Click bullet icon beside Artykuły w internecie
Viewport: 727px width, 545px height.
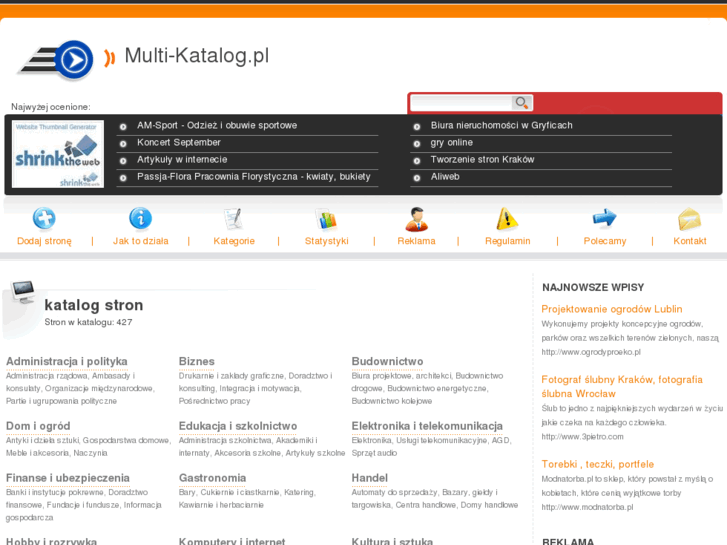[x=123, y=161]
